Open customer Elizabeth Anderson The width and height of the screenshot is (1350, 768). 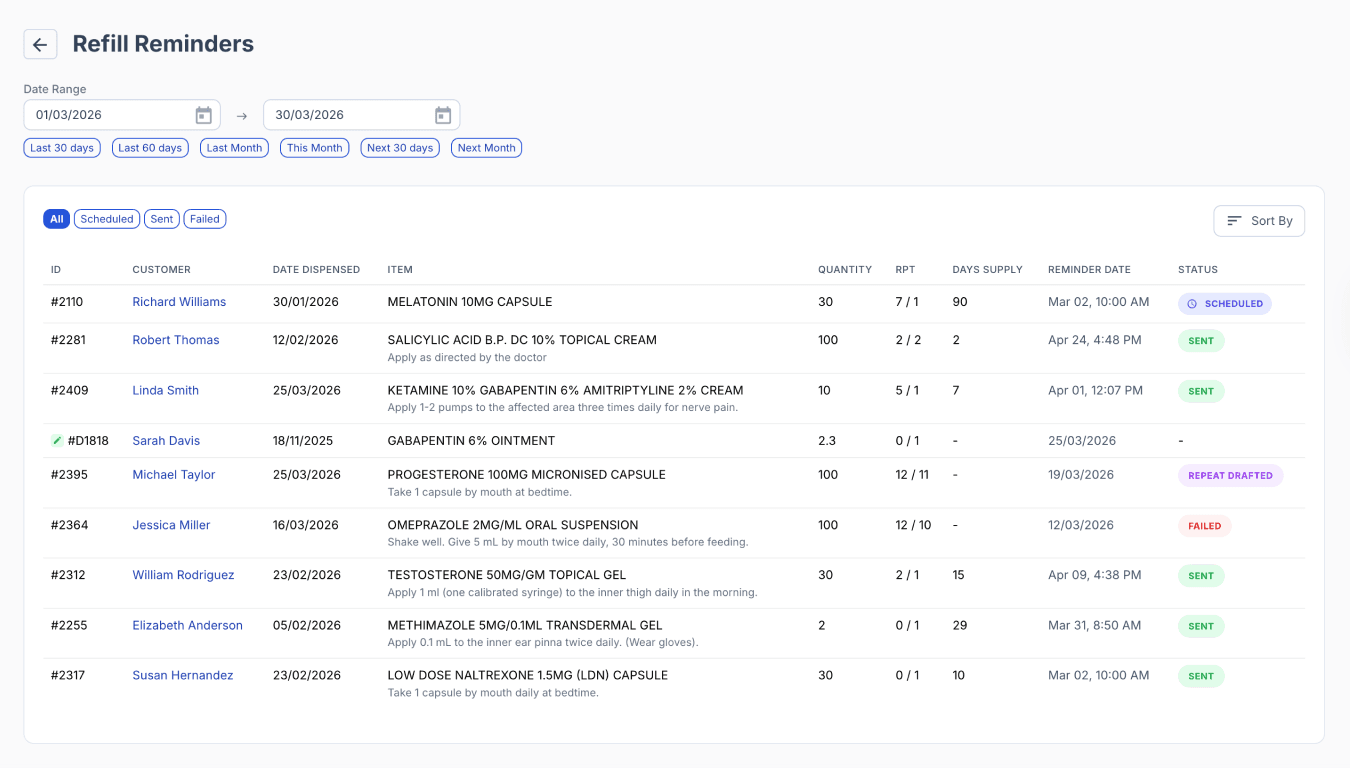[188, 626]
